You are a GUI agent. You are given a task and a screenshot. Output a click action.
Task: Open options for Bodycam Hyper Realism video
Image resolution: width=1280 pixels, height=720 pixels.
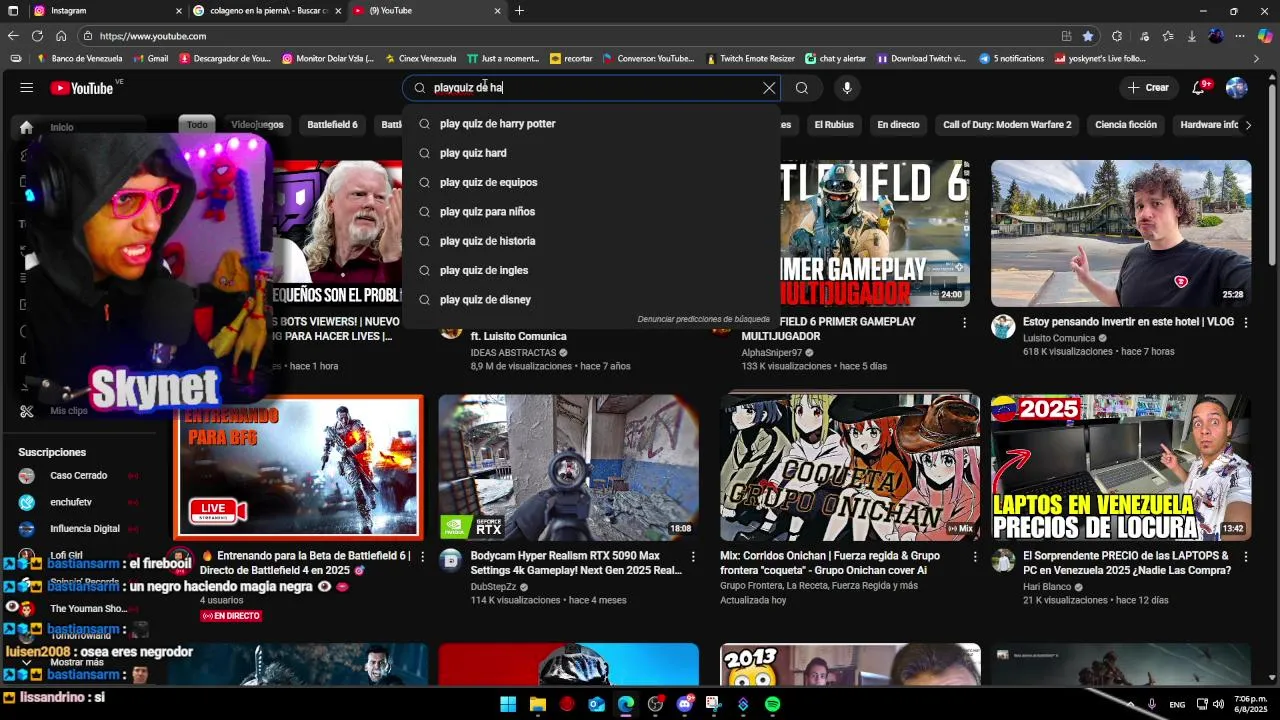click(x=693, y=556)
